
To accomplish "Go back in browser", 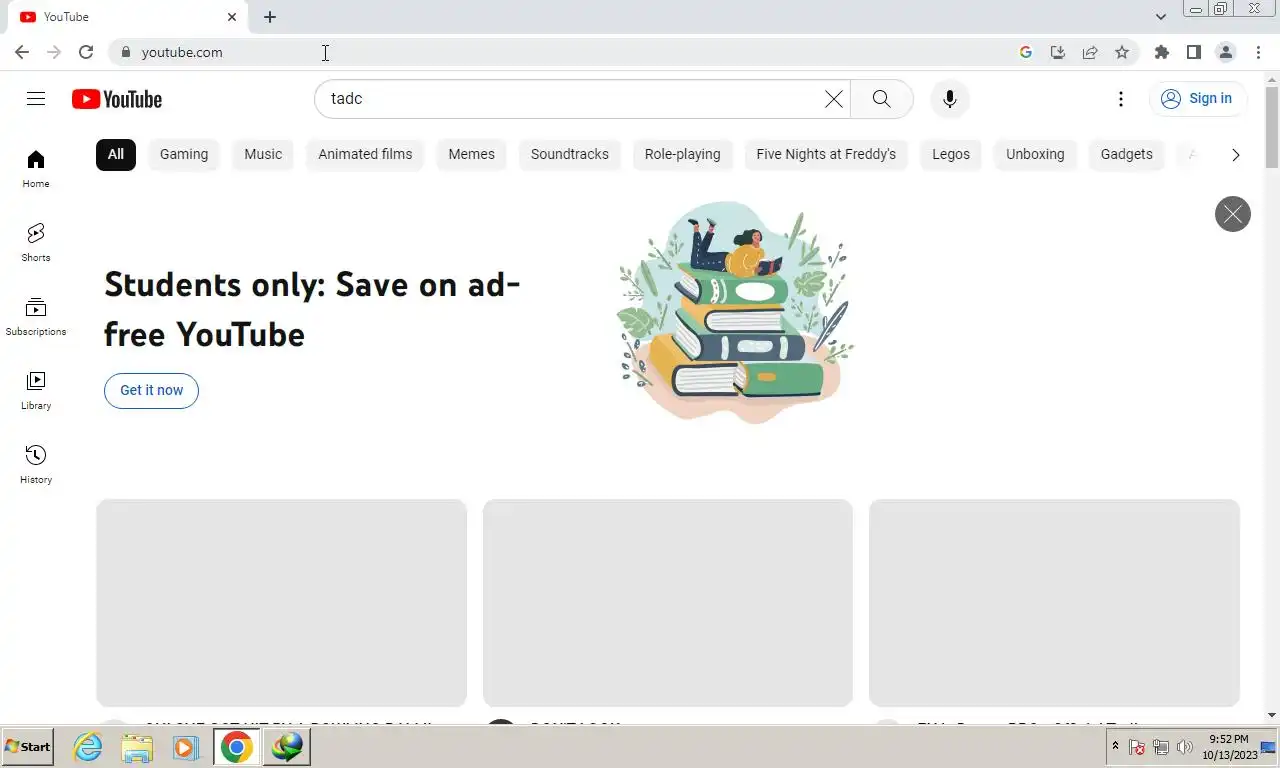I will (x=22, y=52).
